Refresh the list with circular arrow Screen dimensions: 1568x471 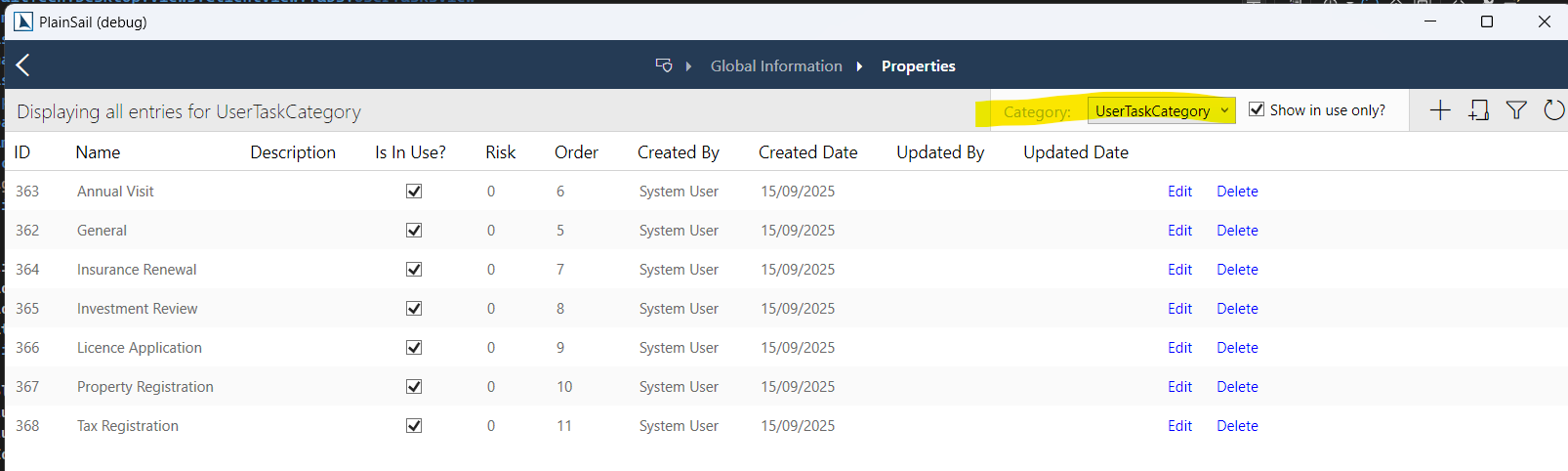pos(1554,110)
